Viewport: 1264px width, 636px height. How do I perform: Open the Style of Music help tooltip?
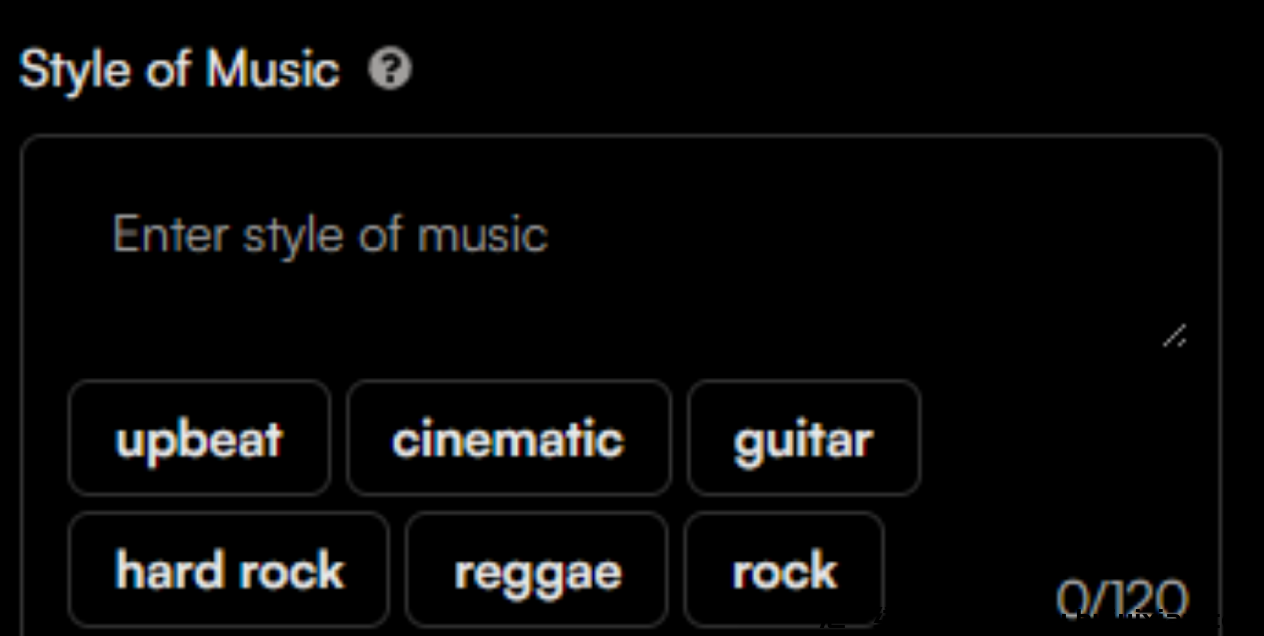(389, 70)
